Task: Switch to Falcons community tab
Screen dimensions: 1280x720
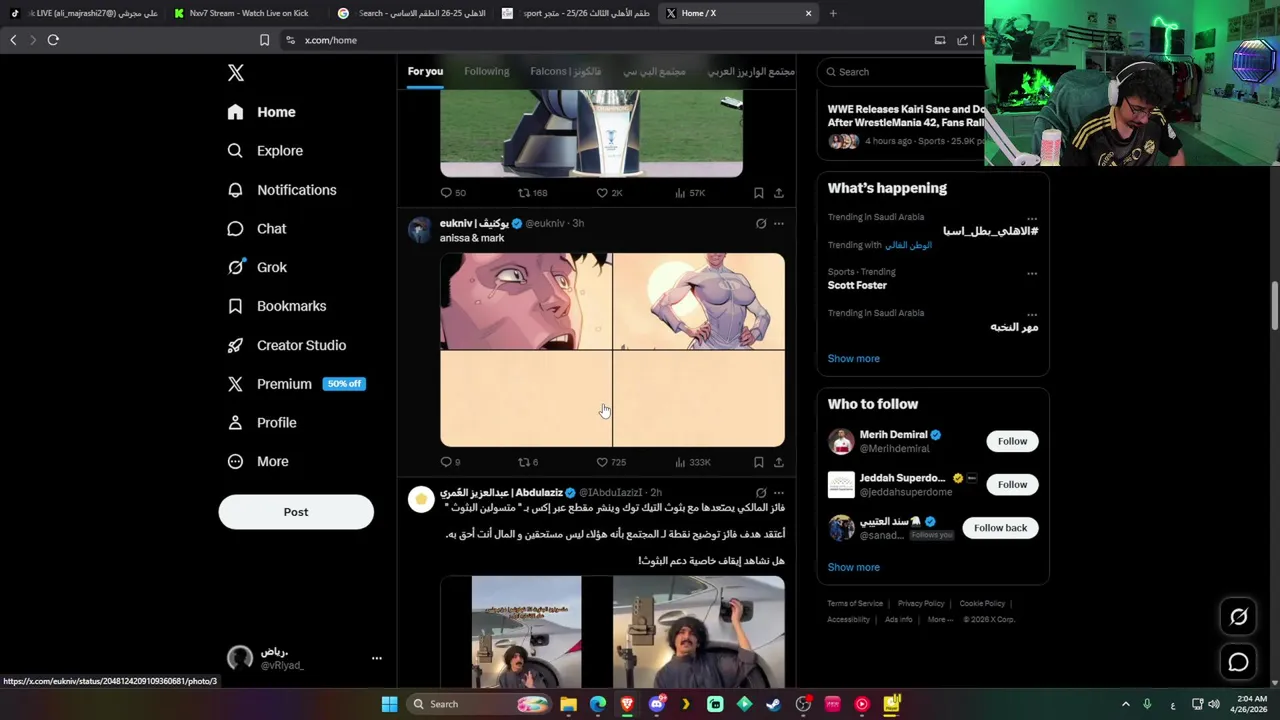Action: pos(566,71)
